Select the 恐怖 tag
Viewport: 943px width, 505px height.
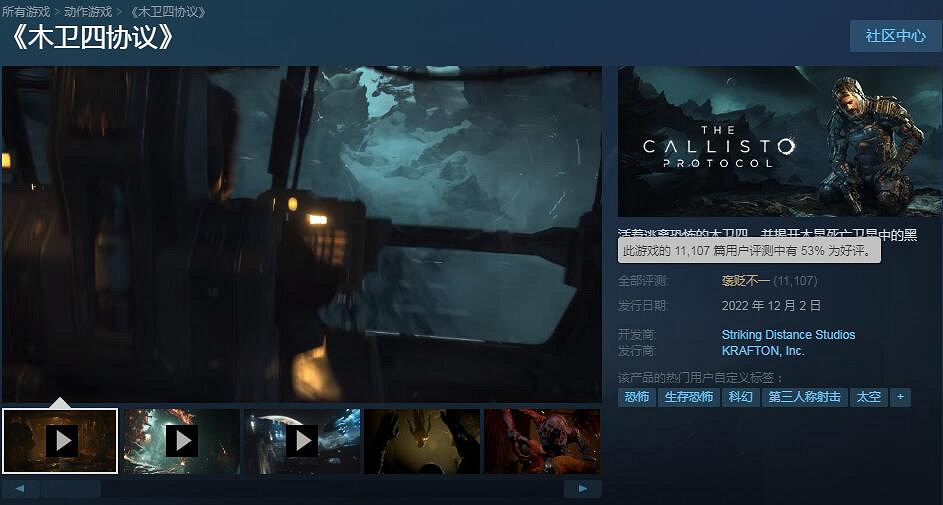coord(637,397)
